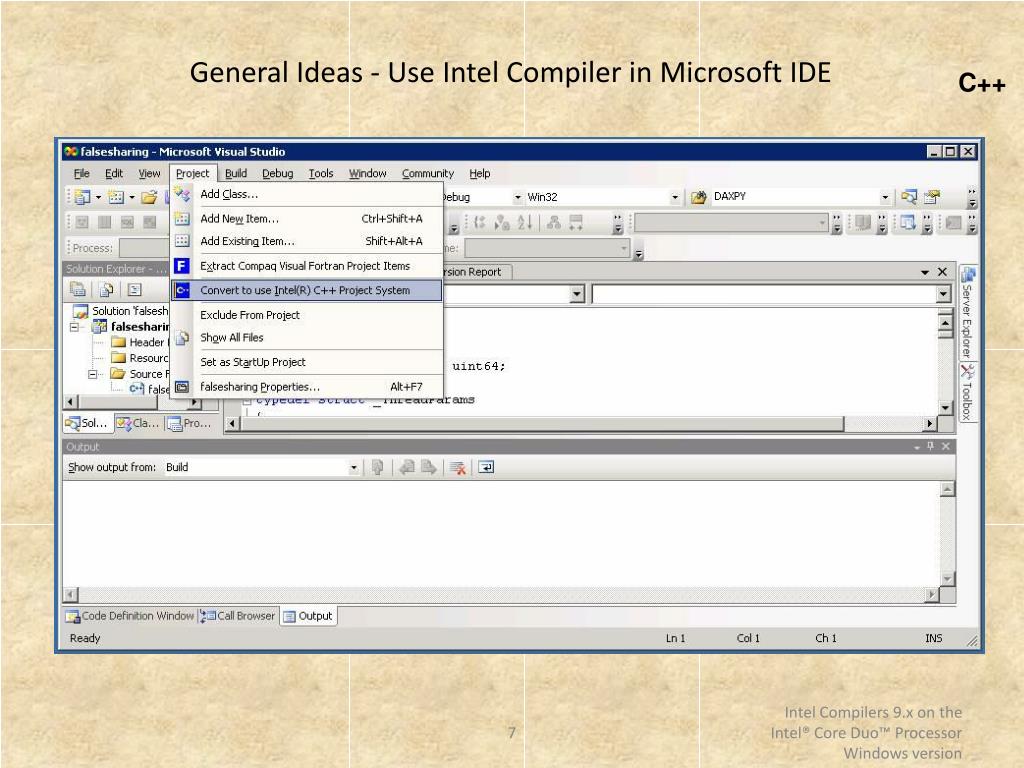Go to next message in Output toolbar
The image size is (1024, 768).
429,468
